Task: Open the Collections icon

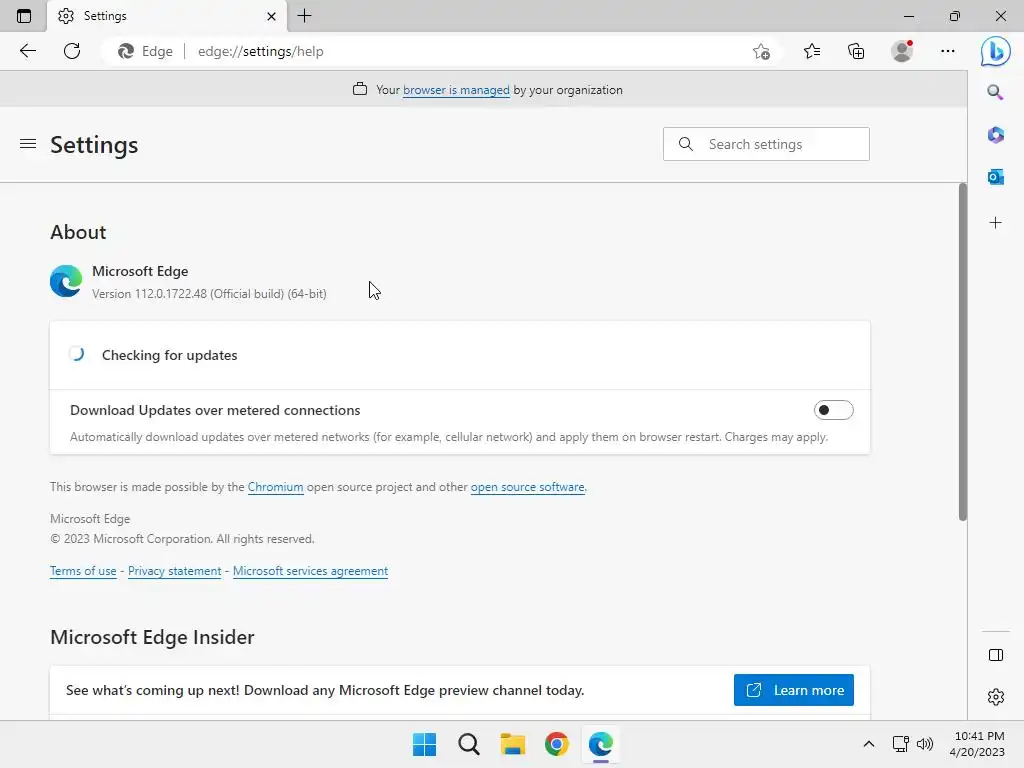Action: coord(856,51)
